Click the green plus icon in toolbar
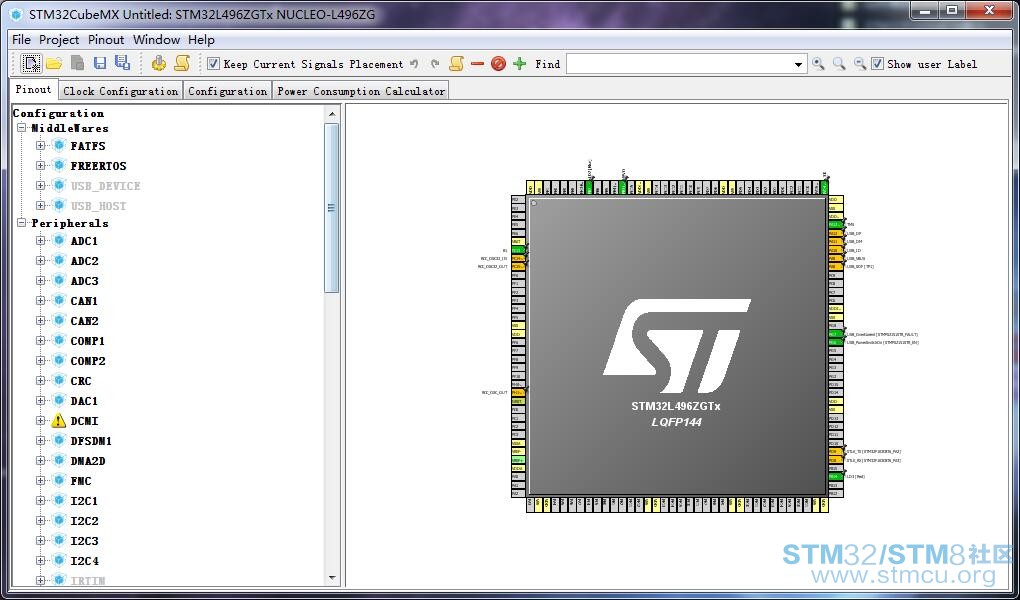 519,64
